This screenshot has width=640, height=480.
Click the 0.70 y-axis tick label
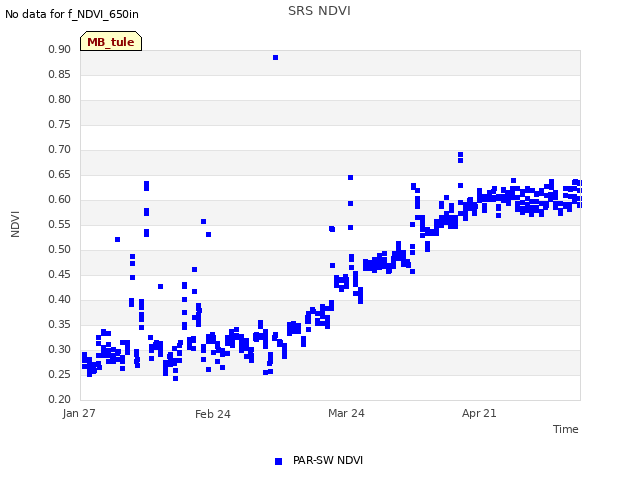(59, 149)
